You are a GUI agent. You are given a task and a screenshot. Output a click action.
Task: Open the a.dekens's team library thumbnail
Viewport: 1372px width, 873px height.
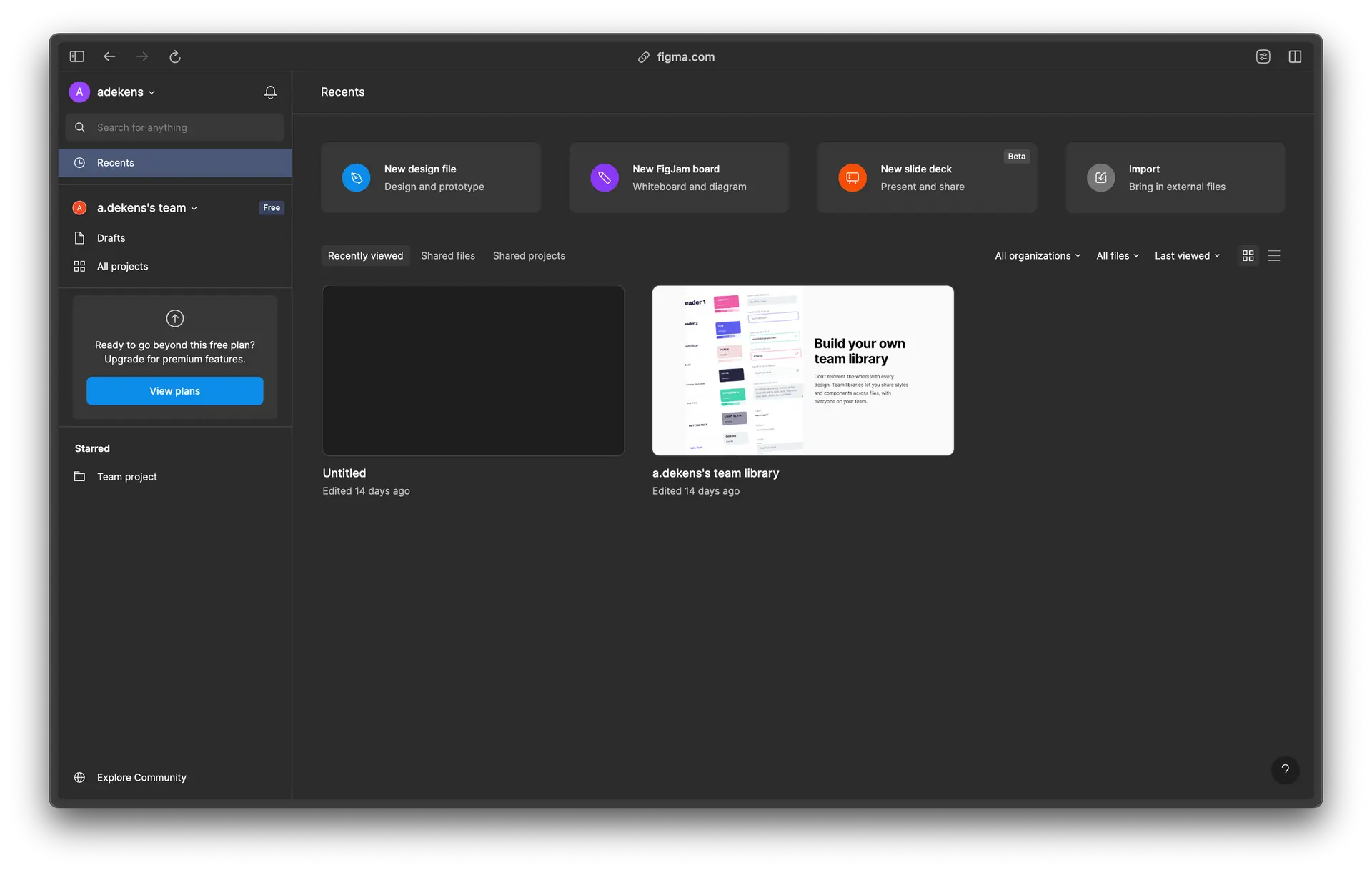click(802, 370)
